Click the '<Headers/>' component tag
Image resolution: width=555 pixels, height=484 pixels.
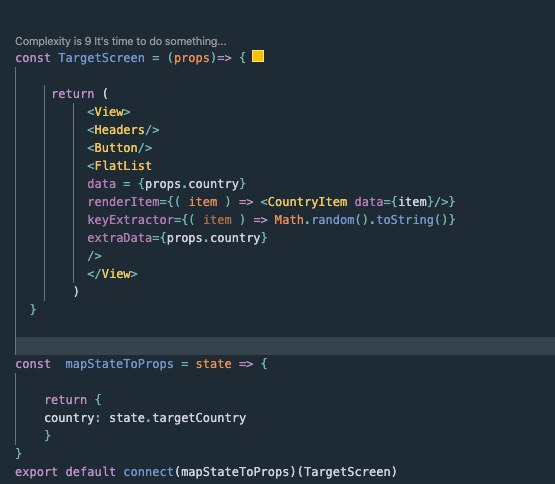(124, 130)
